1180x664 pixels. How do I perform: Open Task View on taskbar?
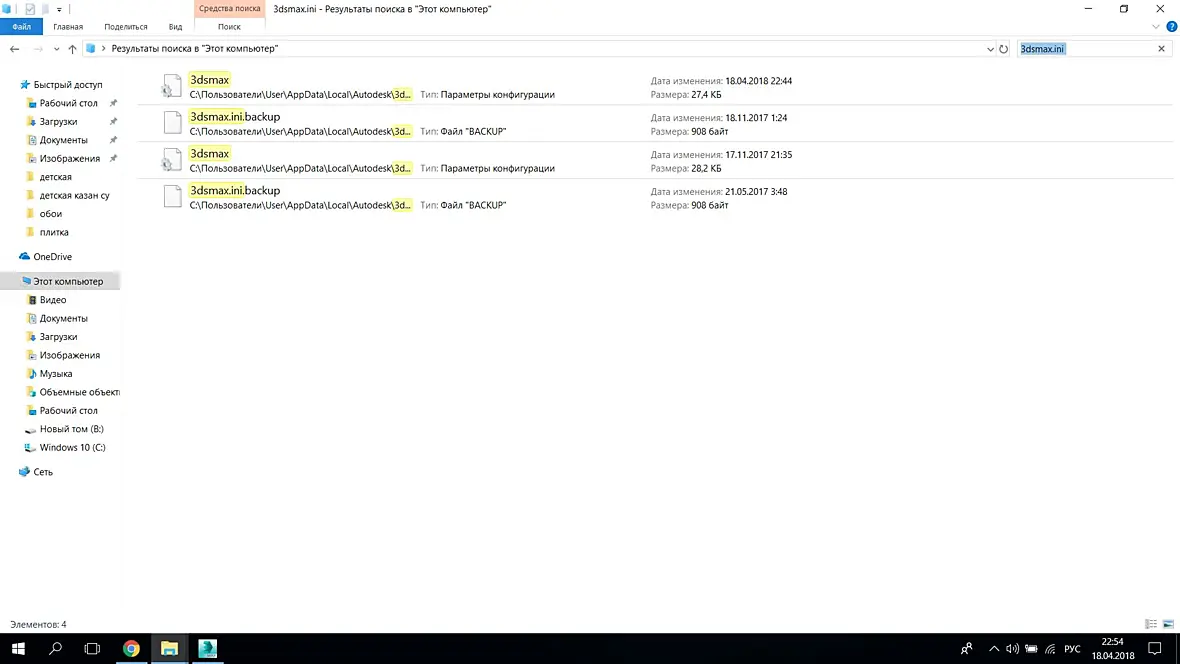(x=92, y=648)
